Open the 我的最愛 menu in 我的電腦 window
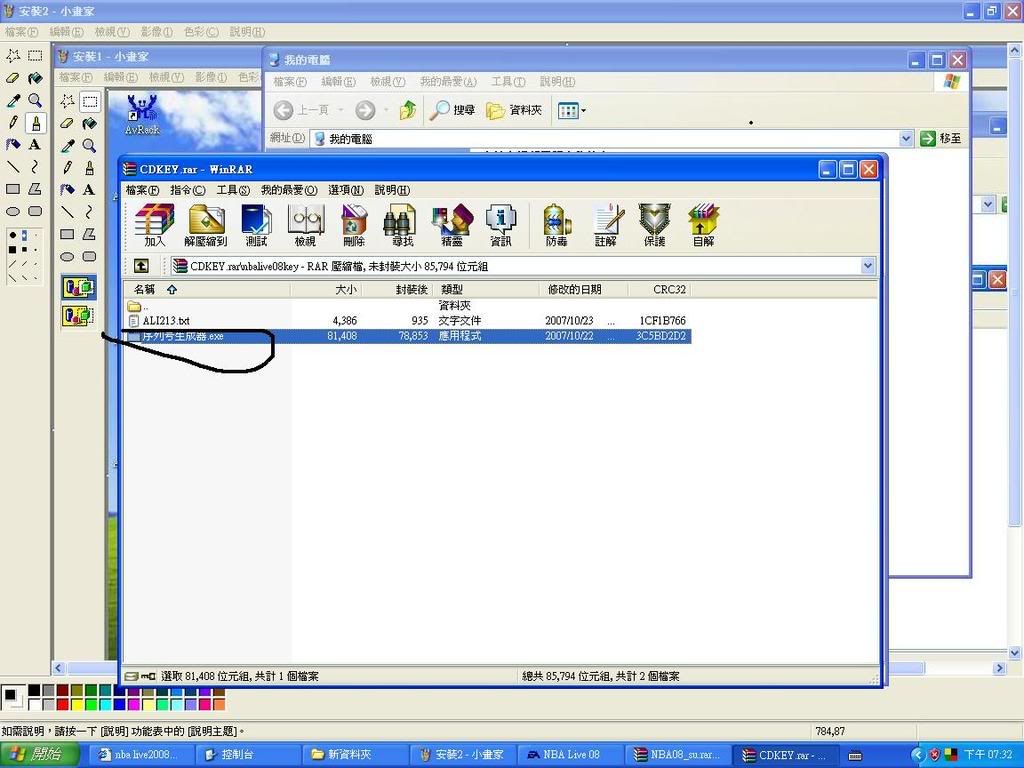The image size is (1024, 768). click(448, 82)
